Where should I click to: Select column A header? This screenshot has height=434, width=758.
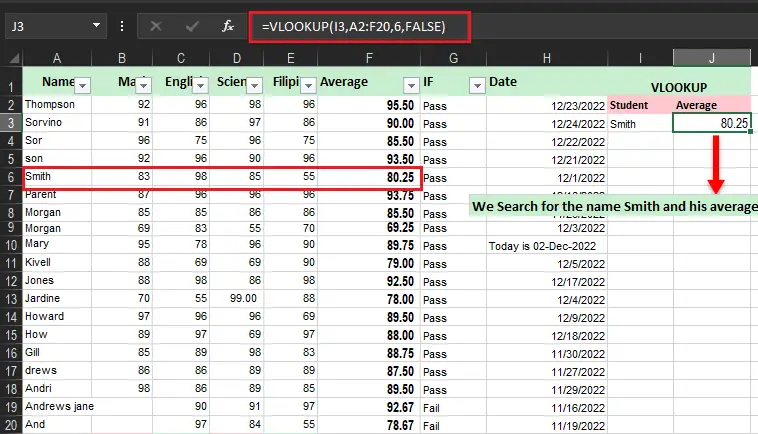point(57,58)
